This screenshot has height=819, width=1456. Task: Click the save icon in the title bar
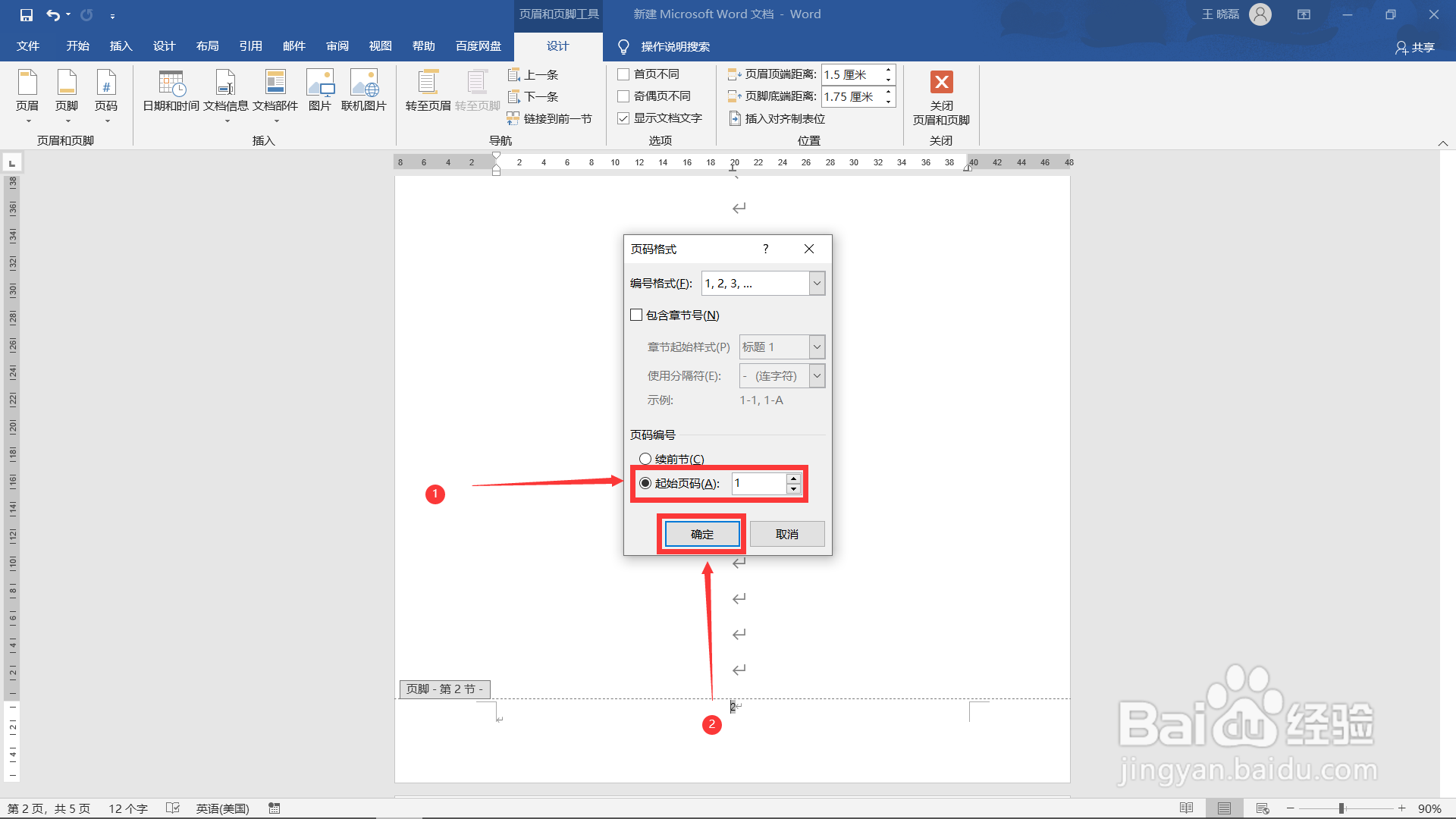27,14
